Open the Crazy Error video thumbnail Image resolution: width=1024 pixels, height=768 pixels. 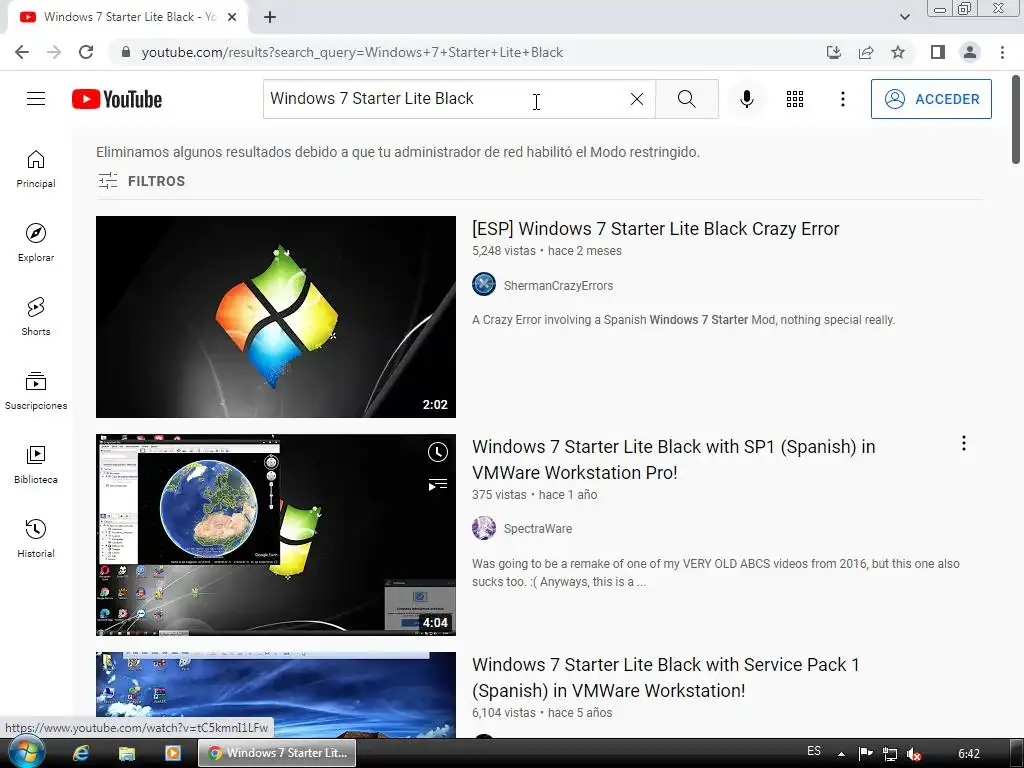(276, 317)
